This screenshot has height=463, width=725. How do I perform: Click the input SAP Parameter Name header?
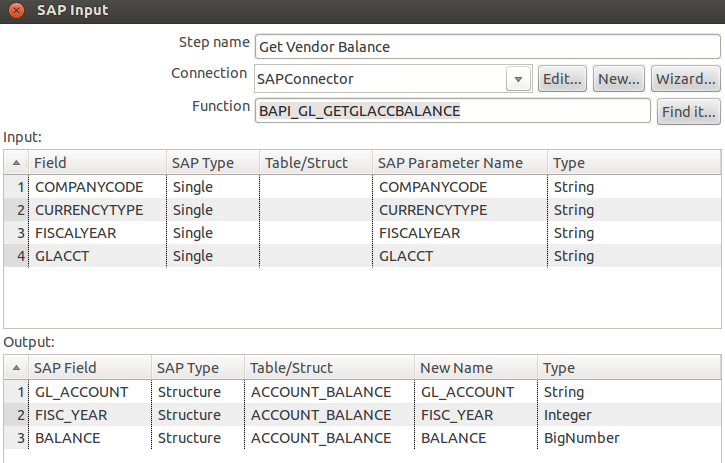pos(459,163)
